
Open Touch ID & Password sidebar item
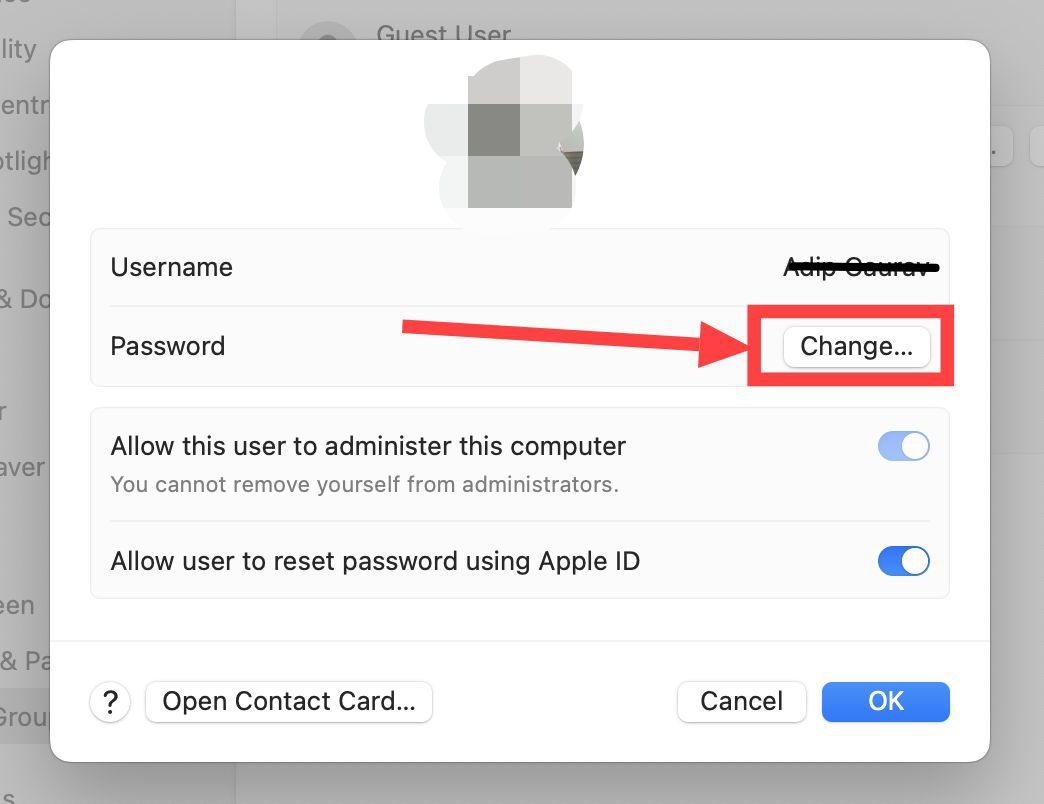pyautogui.click(x=25, y=661)
